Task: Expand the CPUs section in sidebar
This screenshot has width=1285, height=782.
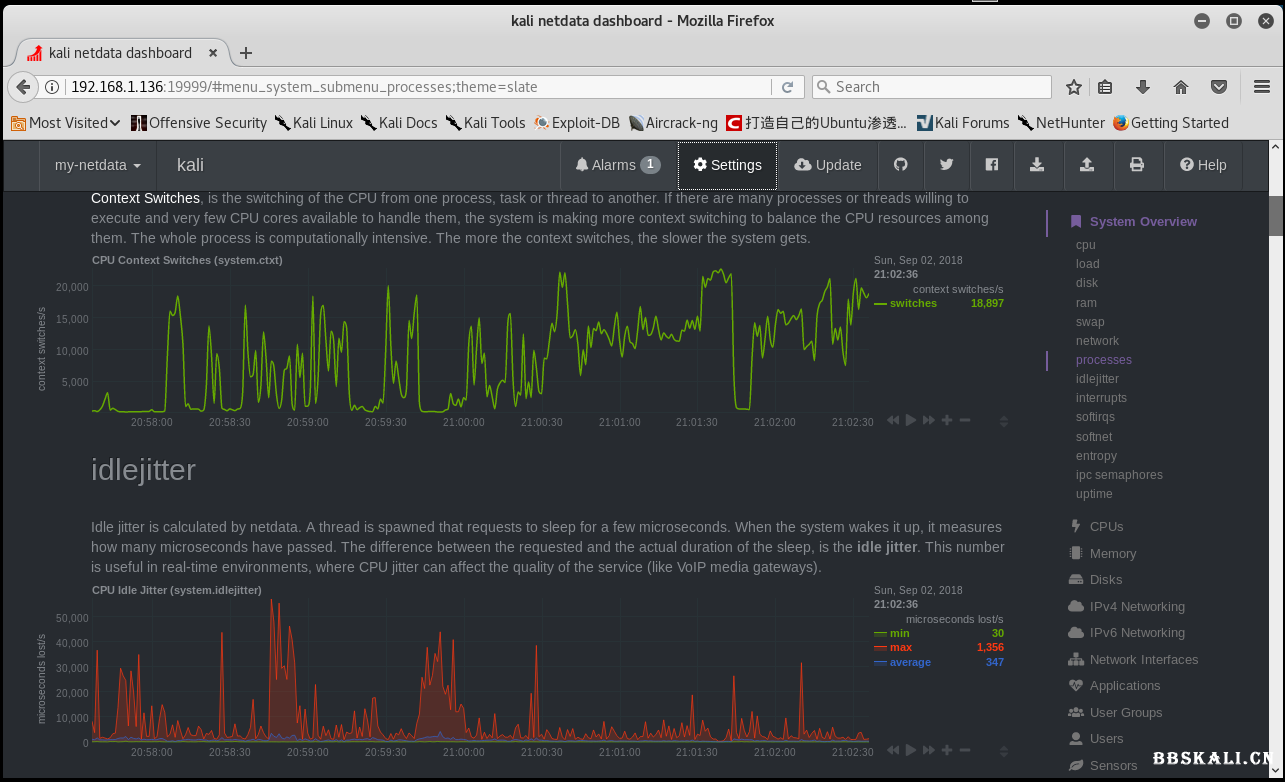Action: 1106,526
